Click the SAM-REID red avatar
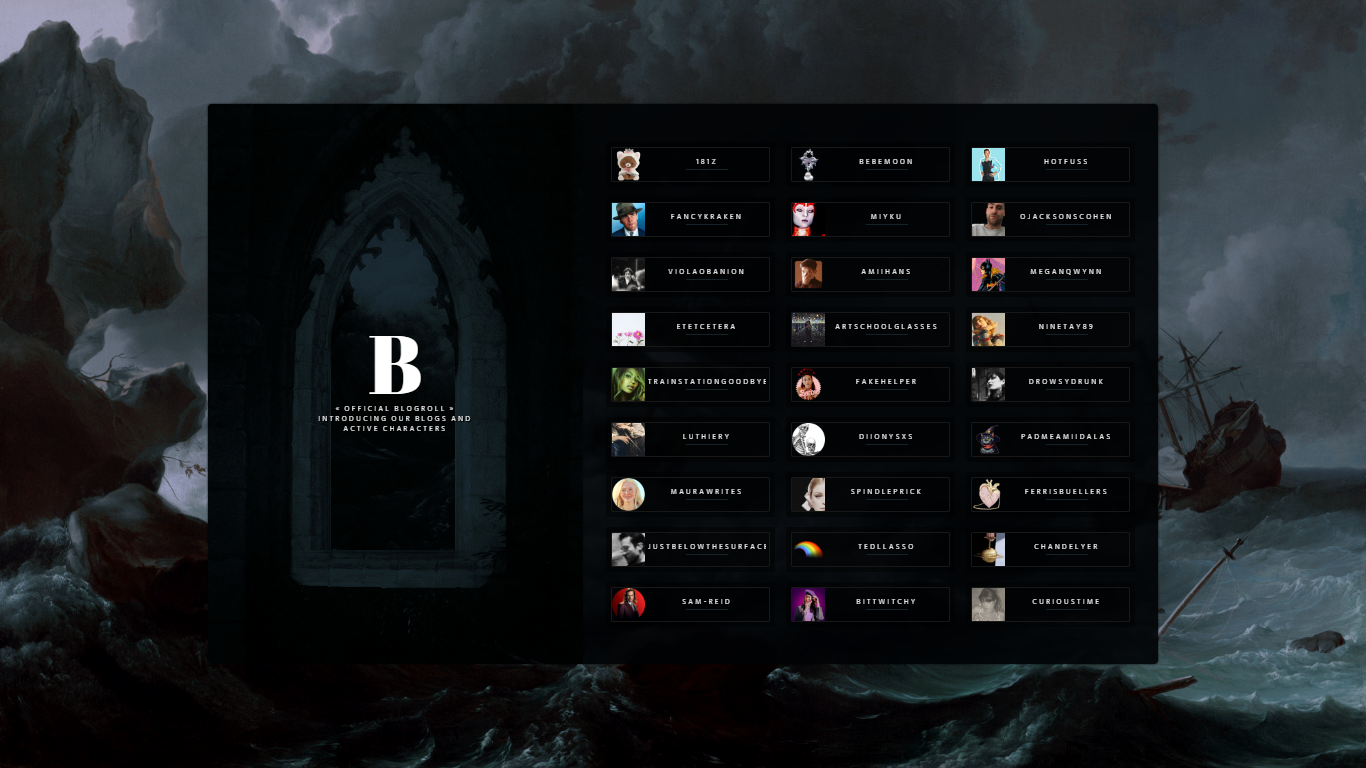This screenshot has width=1366, height=768. [x=628, y=604]
